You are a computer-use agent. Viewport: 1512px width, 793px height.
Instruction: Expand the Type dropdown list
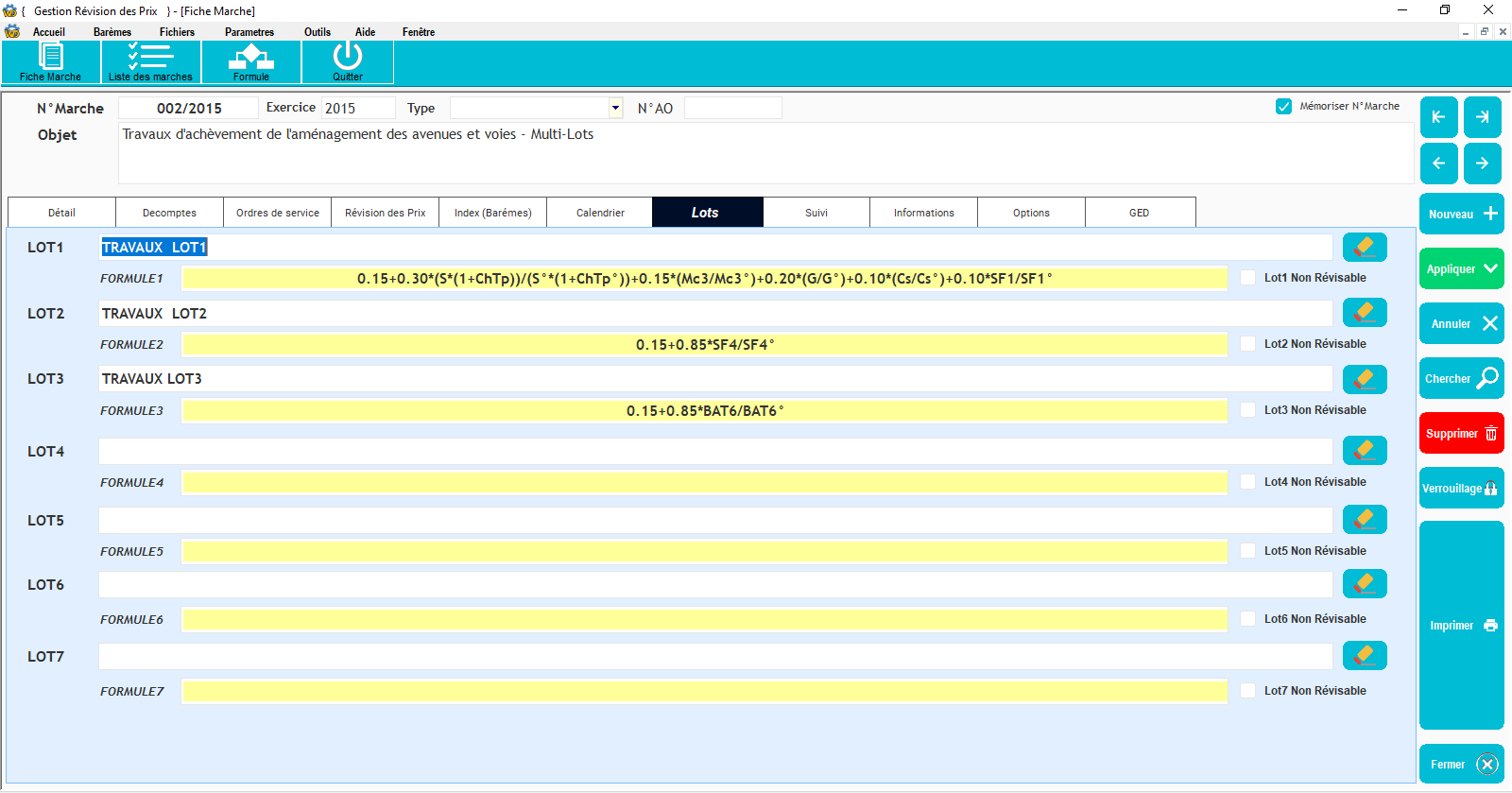click(x=615, y=108)
